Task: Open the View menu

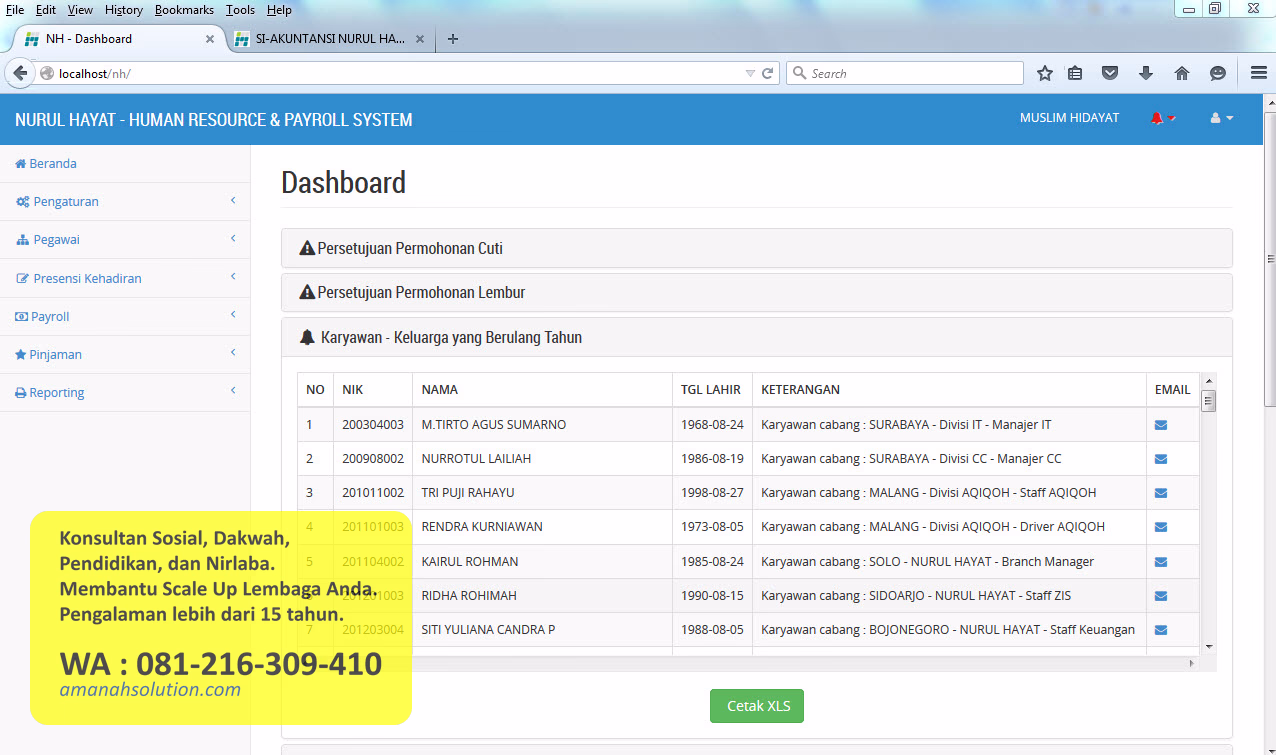Action: [80, 10]
